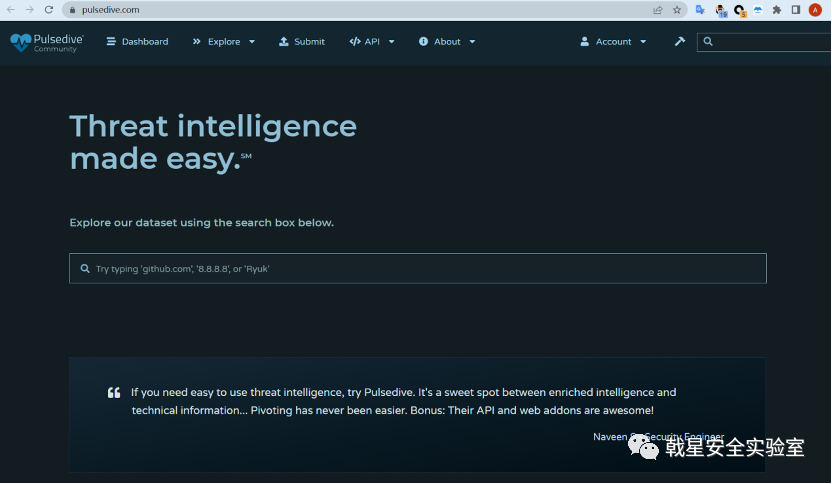Click the gavel tool icon in navbar
This screenshot has width=832, height=484.
(x=680, y=41)
